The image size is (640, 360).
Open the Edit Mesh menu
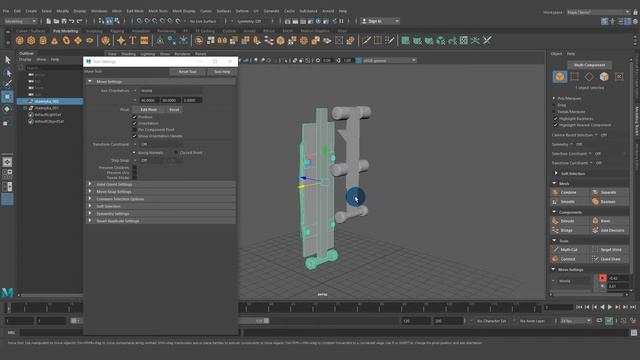pyautogui.click(x=135, y=11)
